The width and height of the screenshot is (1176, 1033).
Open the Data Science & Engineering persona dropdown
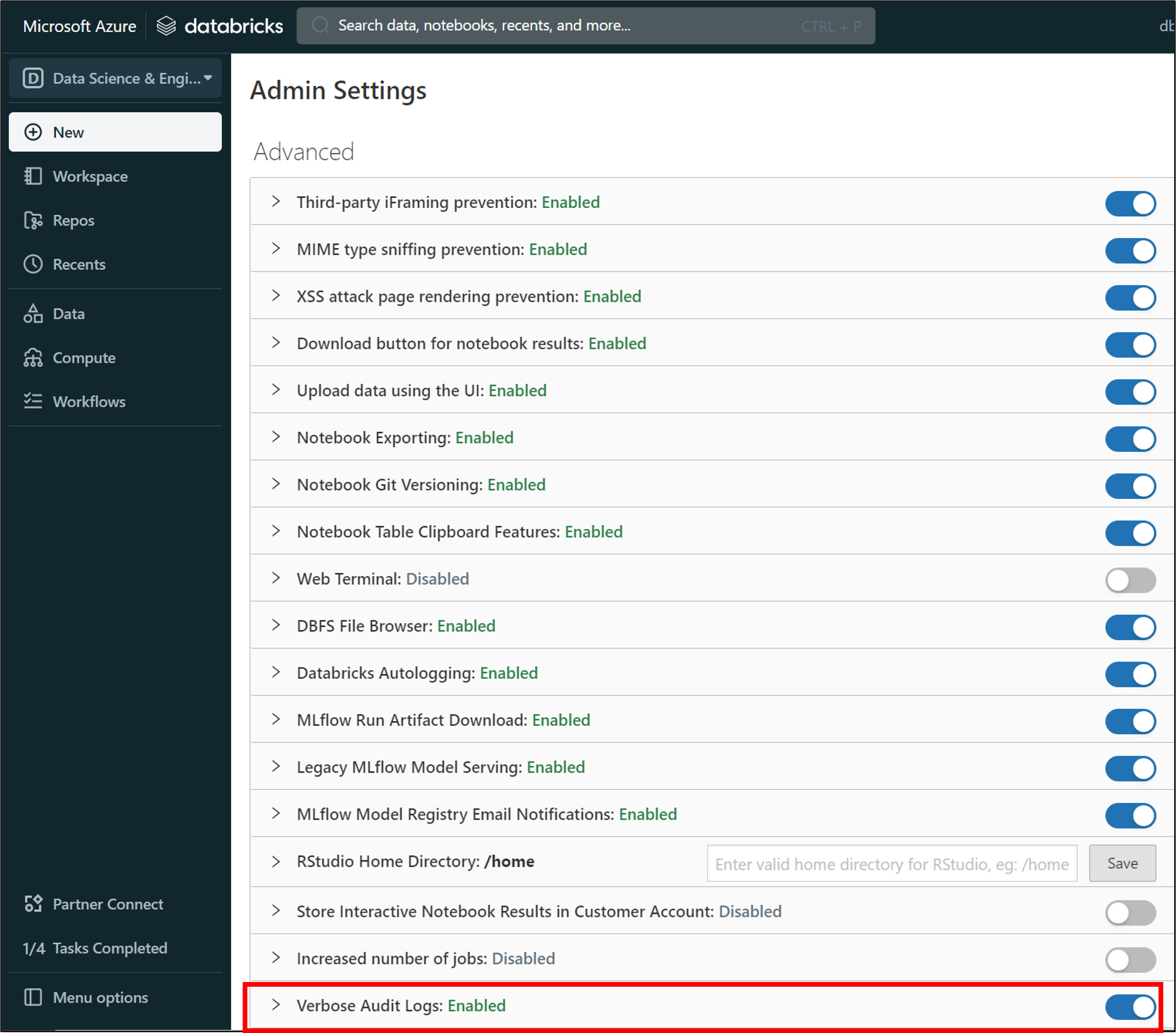coord(116,78)
